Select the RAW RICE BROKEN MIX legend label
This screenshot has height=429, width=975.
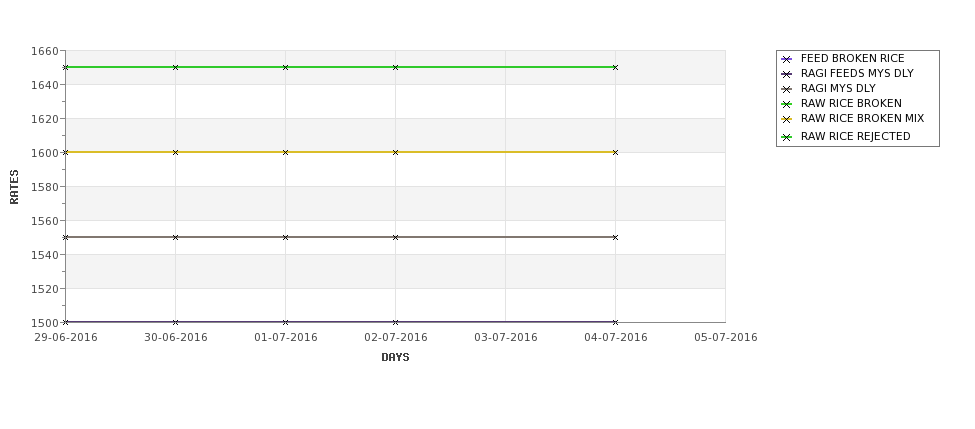coord(862,118)
